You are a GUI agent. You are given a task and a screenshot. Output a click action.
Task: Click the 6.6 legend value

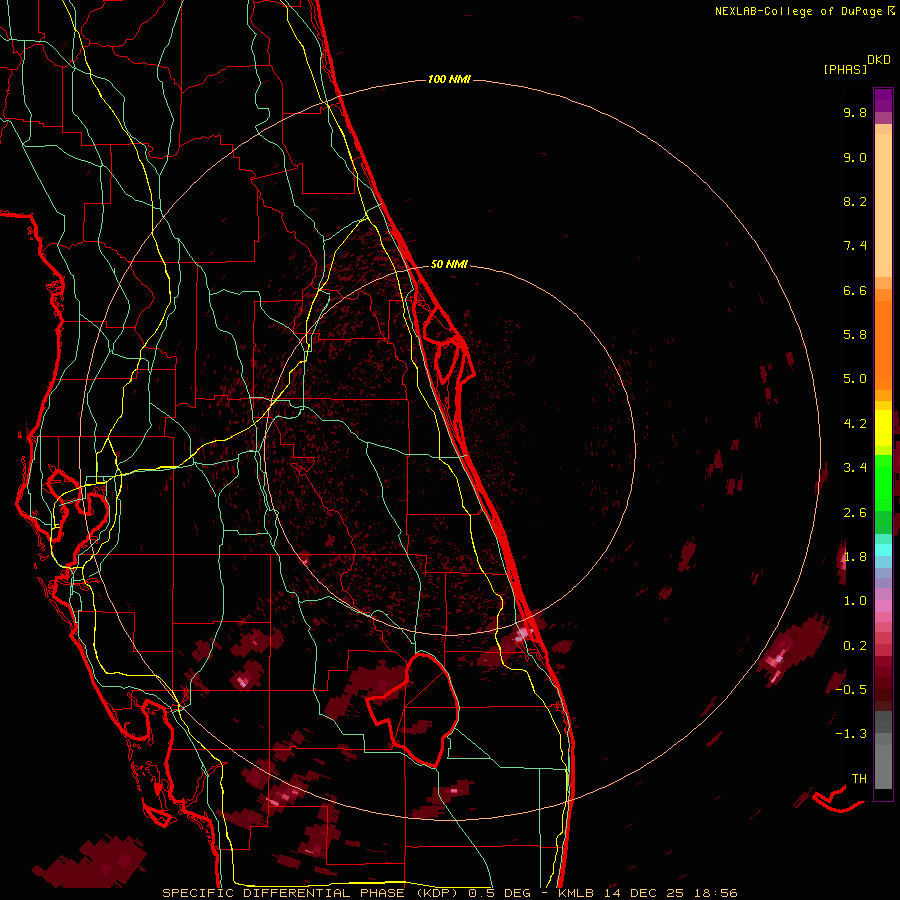point(855,290)
